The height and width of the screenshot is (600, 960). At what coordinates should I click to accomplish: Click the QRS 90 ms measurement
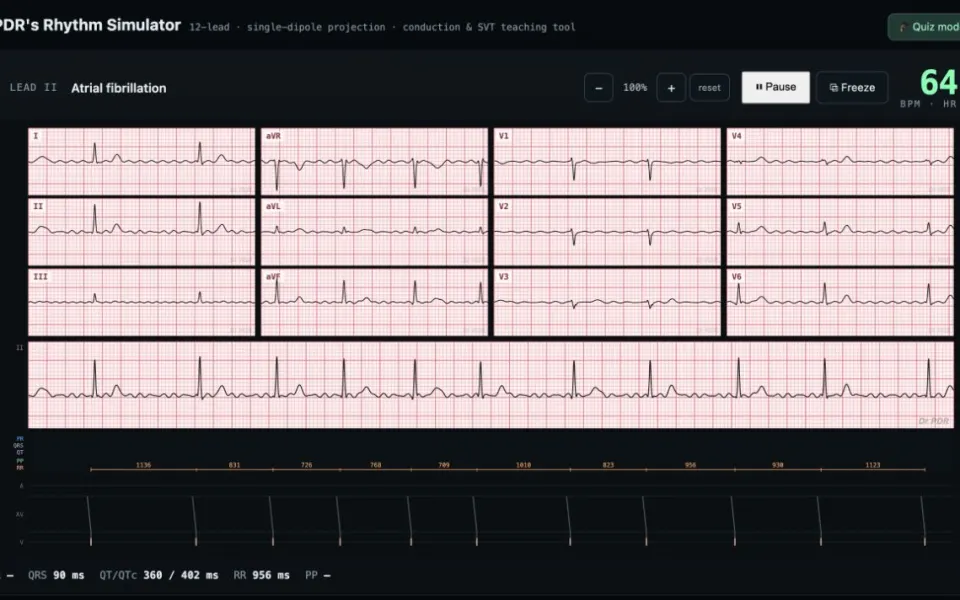(56, 576)
